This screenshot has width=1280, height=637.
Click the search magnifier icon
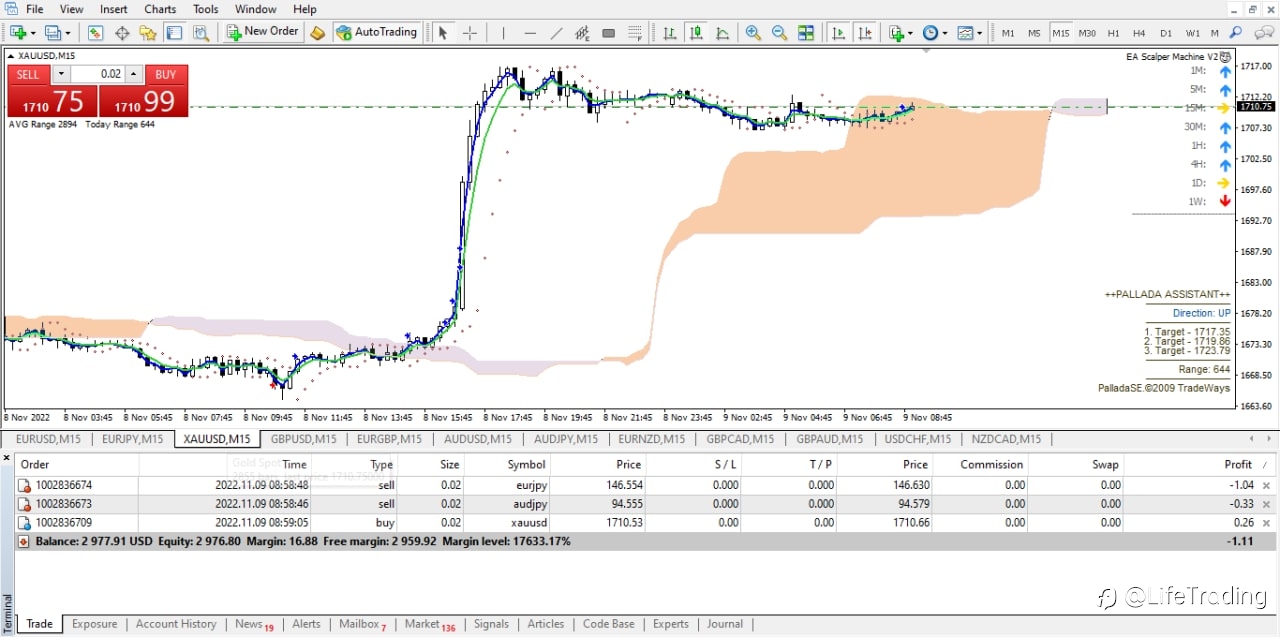(1236, 32)
